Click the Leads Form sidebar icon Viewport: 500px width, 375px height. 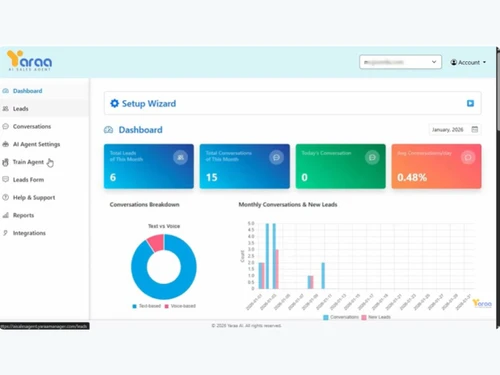click(x=5, y=179)
